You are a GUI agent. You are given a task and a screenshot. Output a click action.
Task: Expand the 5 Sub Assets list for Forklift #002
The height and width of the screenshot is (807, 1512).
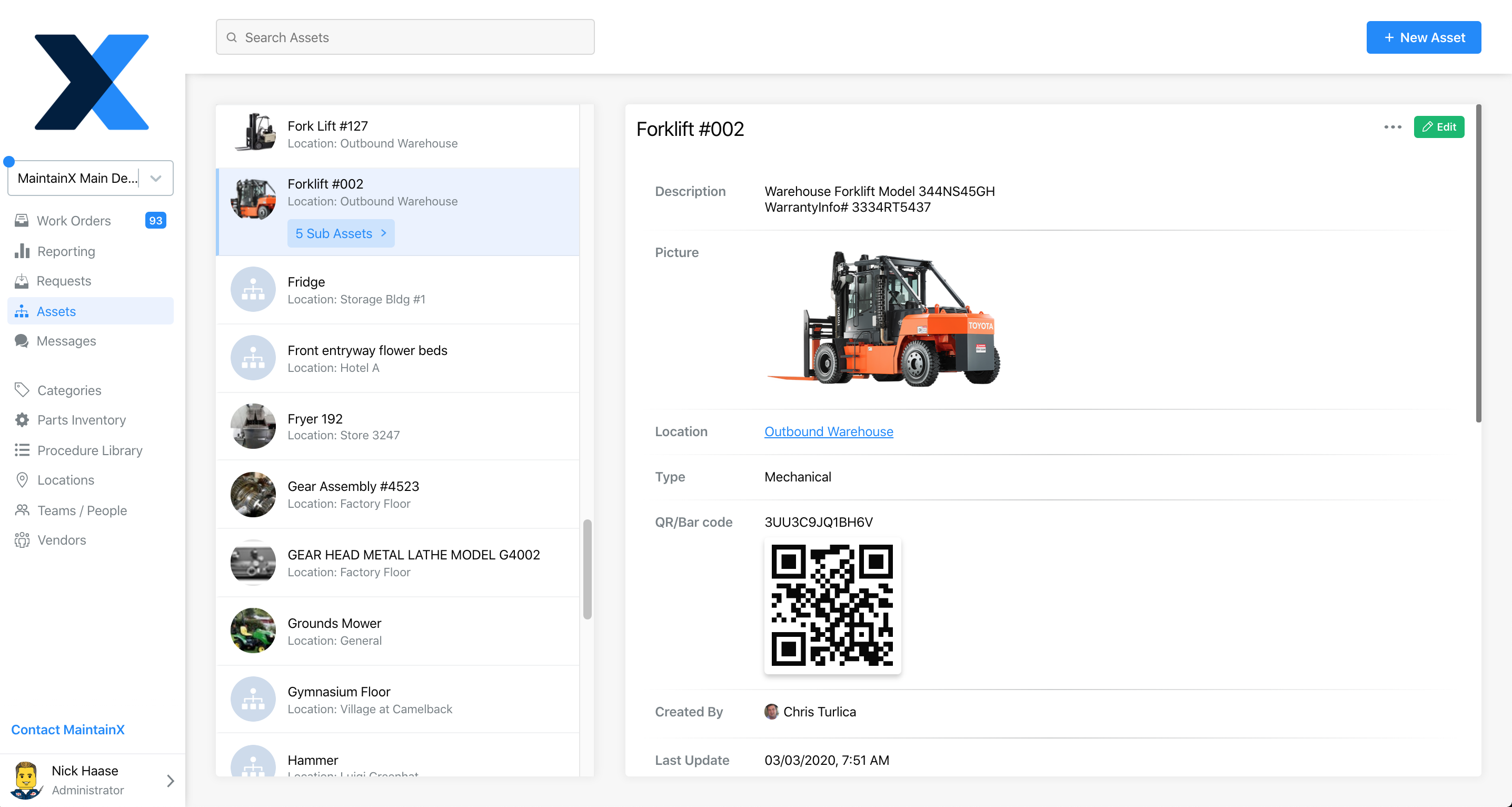pyautogui.click(x=341, y=233)
